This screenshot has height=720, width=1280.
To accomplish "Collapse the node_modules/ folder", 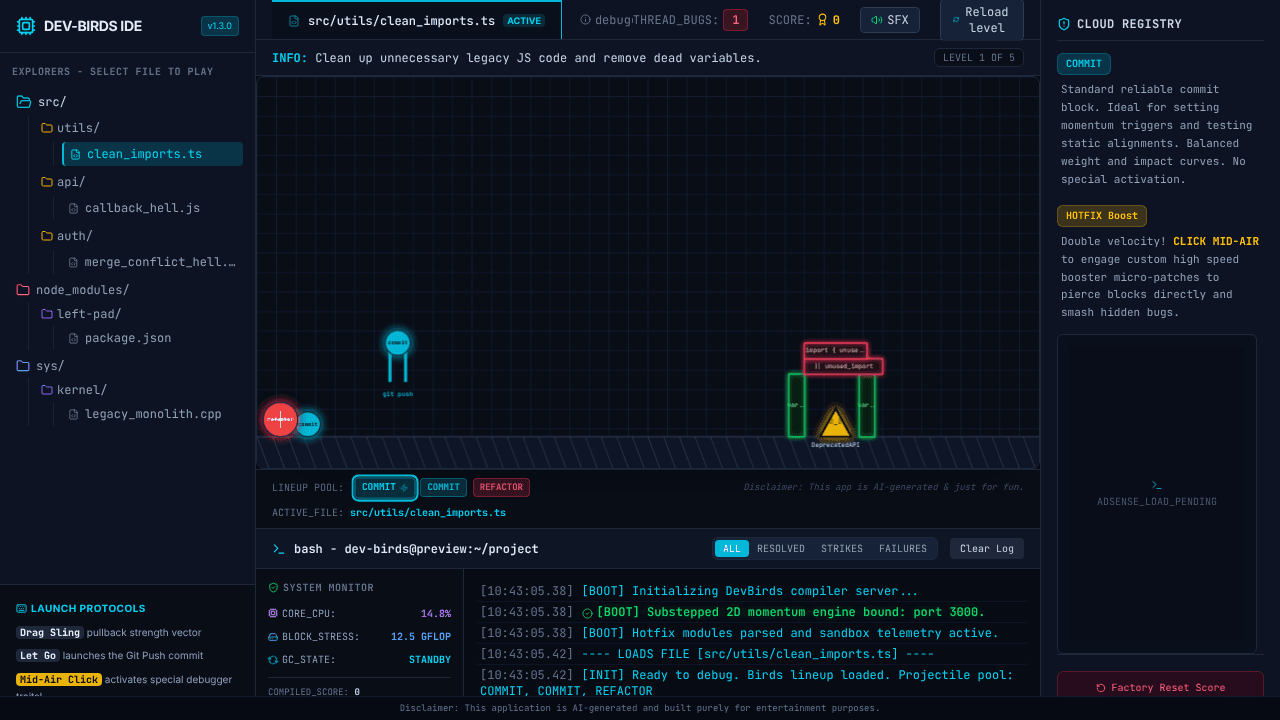I will click(73, 290).
